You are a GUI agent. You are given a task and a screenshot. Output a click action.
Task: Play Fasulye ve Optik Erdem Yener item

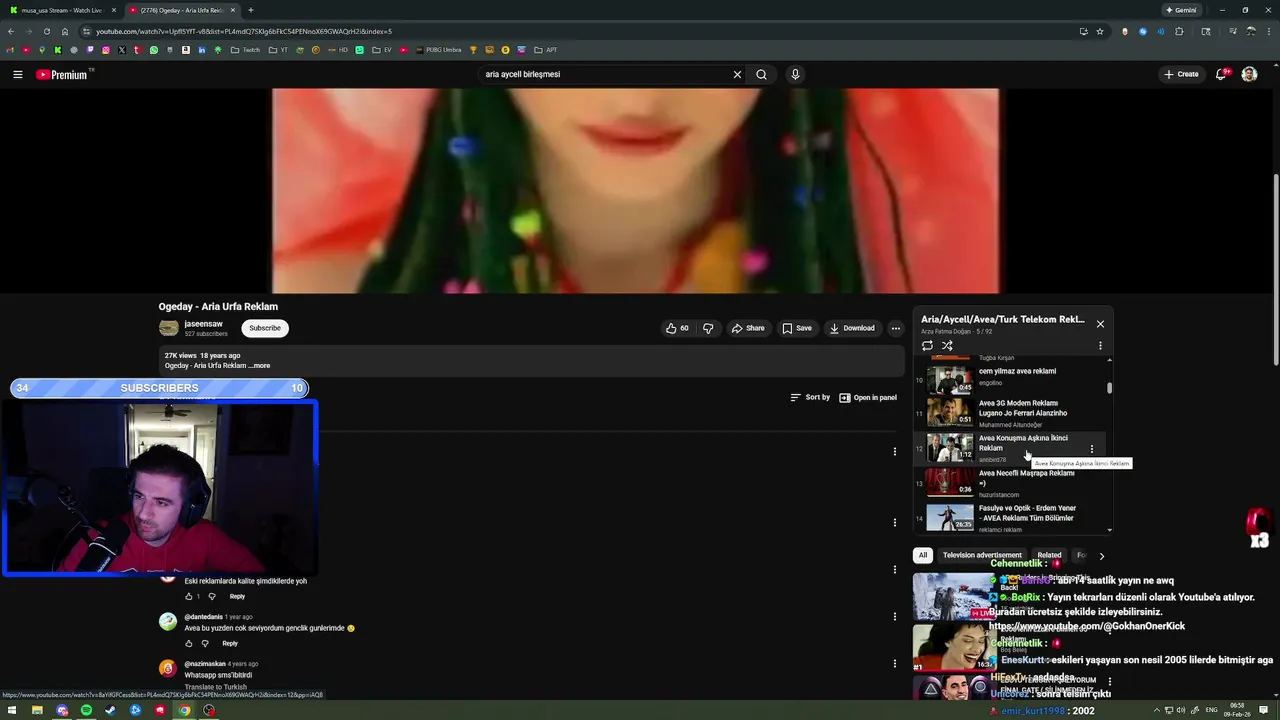pos(1010,518)
